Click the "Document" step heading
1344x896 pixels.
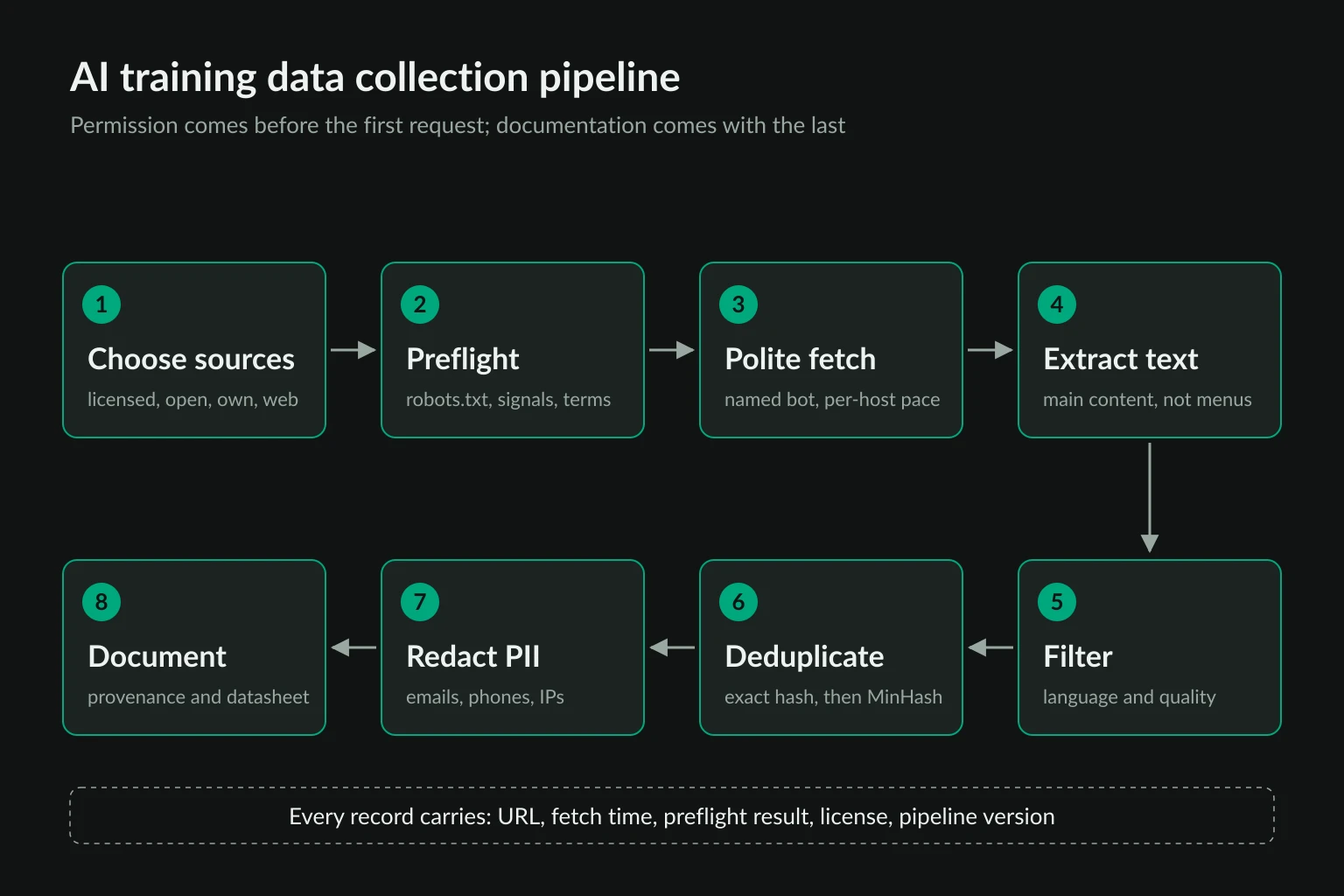157,656
